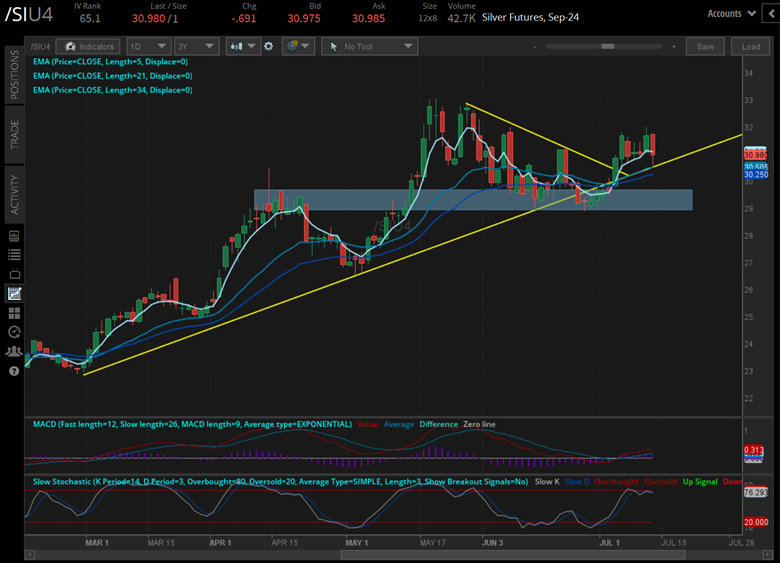Expand the 1D aggregation dropdown
Image resolution: width=780 pixels, height=563 pixels.
(x=149, y=46)
